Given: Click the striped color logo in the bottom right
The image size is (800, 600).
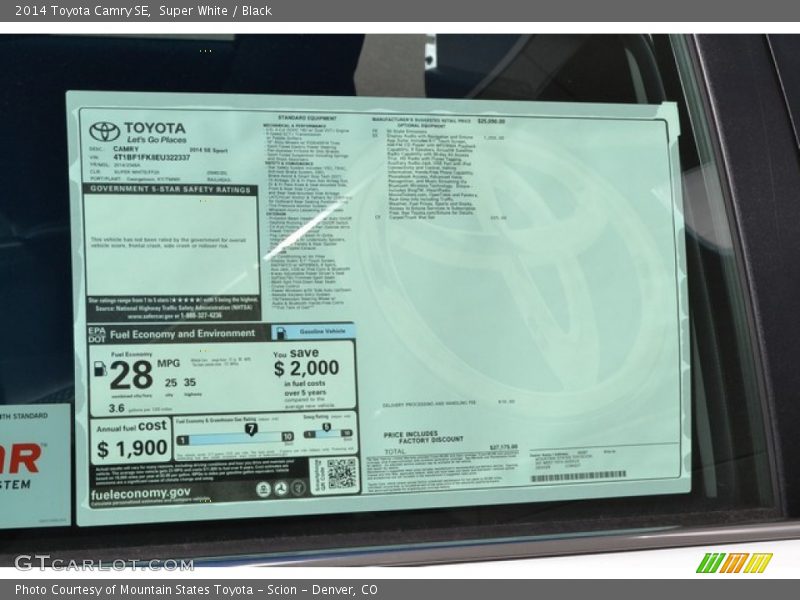Looking at the screenshot, I should click(x=734, y=562).
